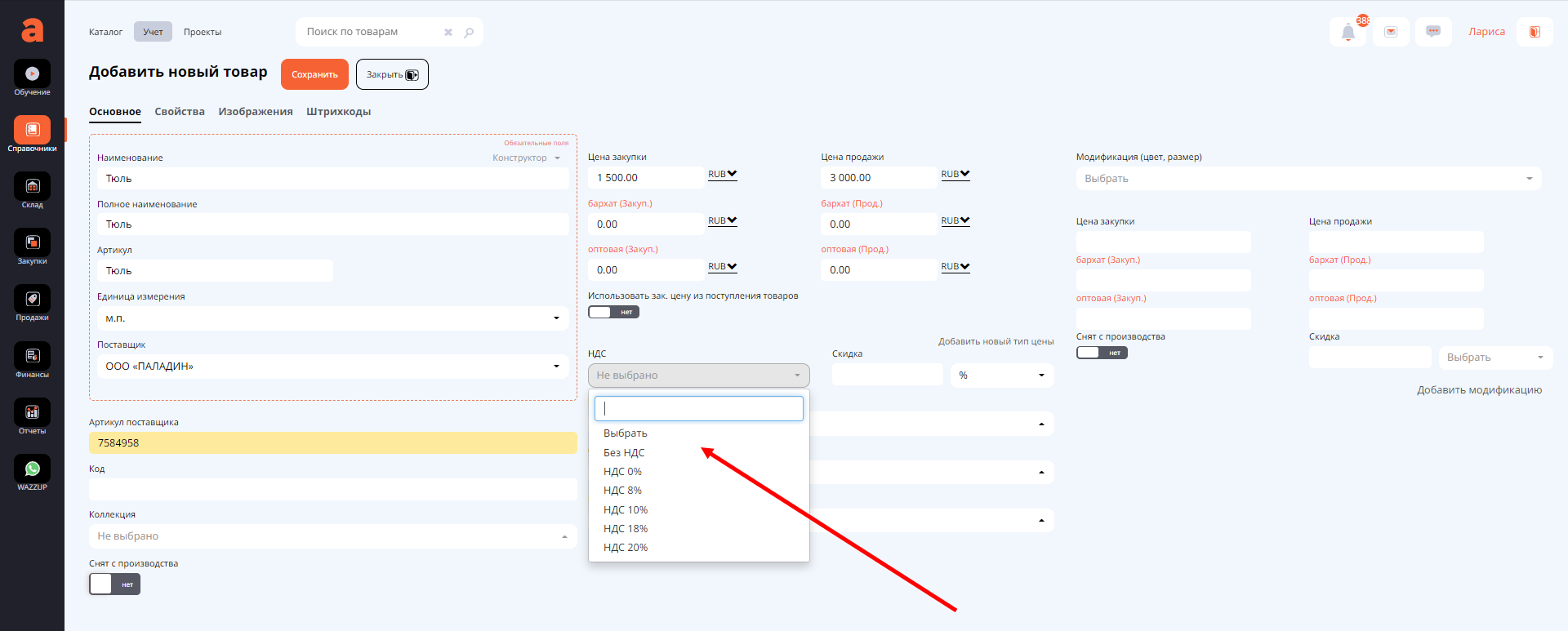Open the Модификация (цвет, размер) dropdown
Viewport: 1568px width, 631px height.
tap(1307, 179)
